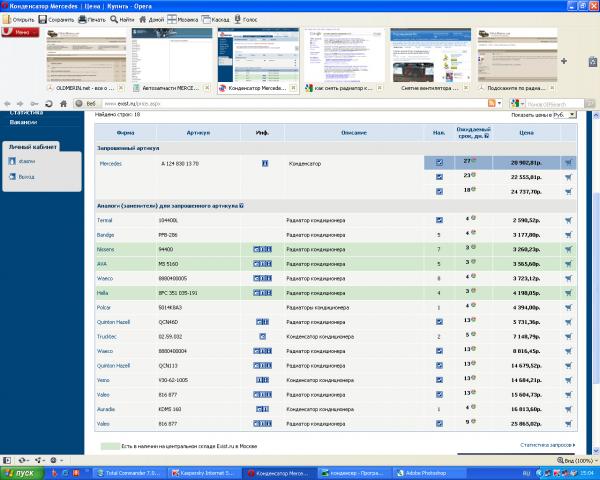Click the Цена column header
The width and height of the screenshot is (600, 480).
click(x=526, y=133)
